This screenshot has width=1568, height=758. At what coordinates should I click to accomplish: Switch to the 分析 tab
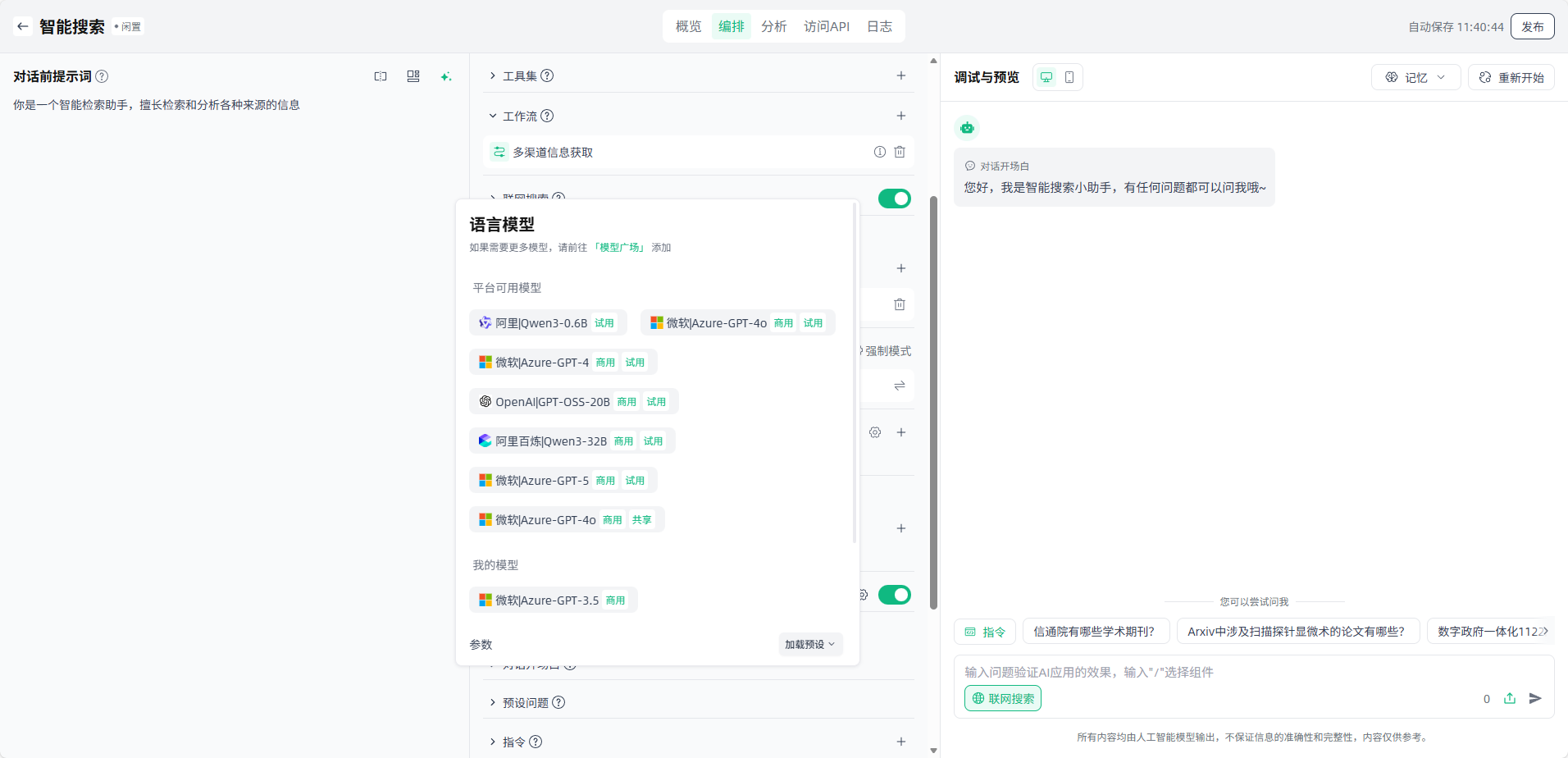tap(773, 26)
